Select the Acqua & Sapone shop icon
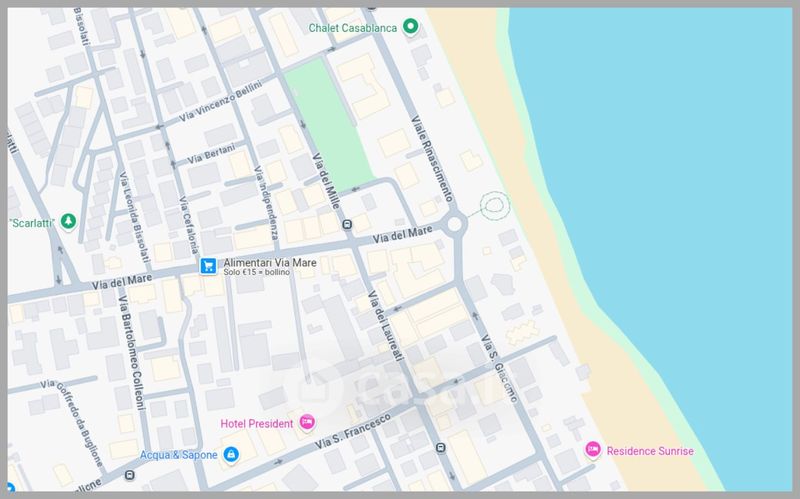This screenshot has height=499, width=800. 232,455
